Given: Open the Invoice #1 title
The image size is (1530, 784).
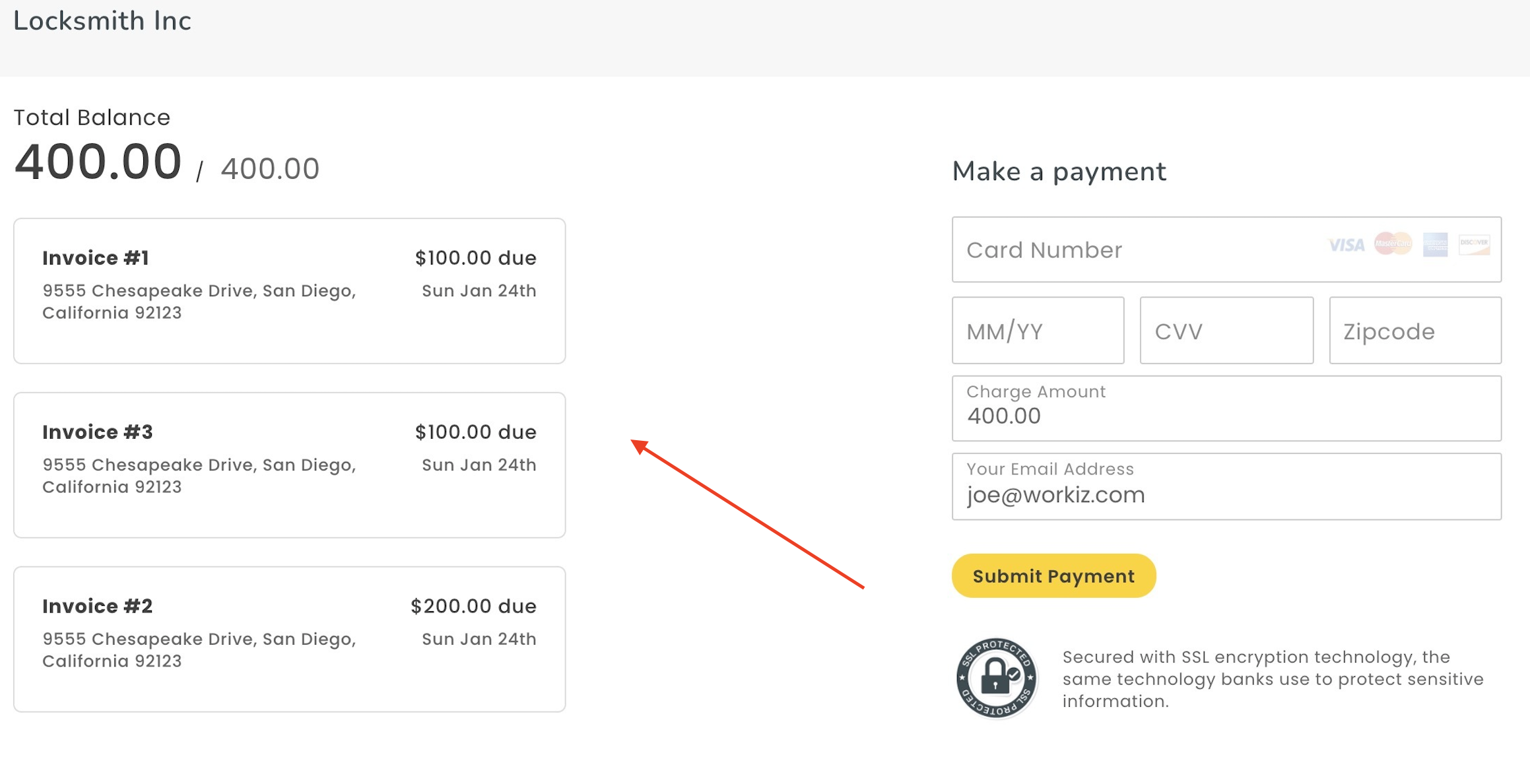Looking at the screenshot, I should (x=96, y=258).
